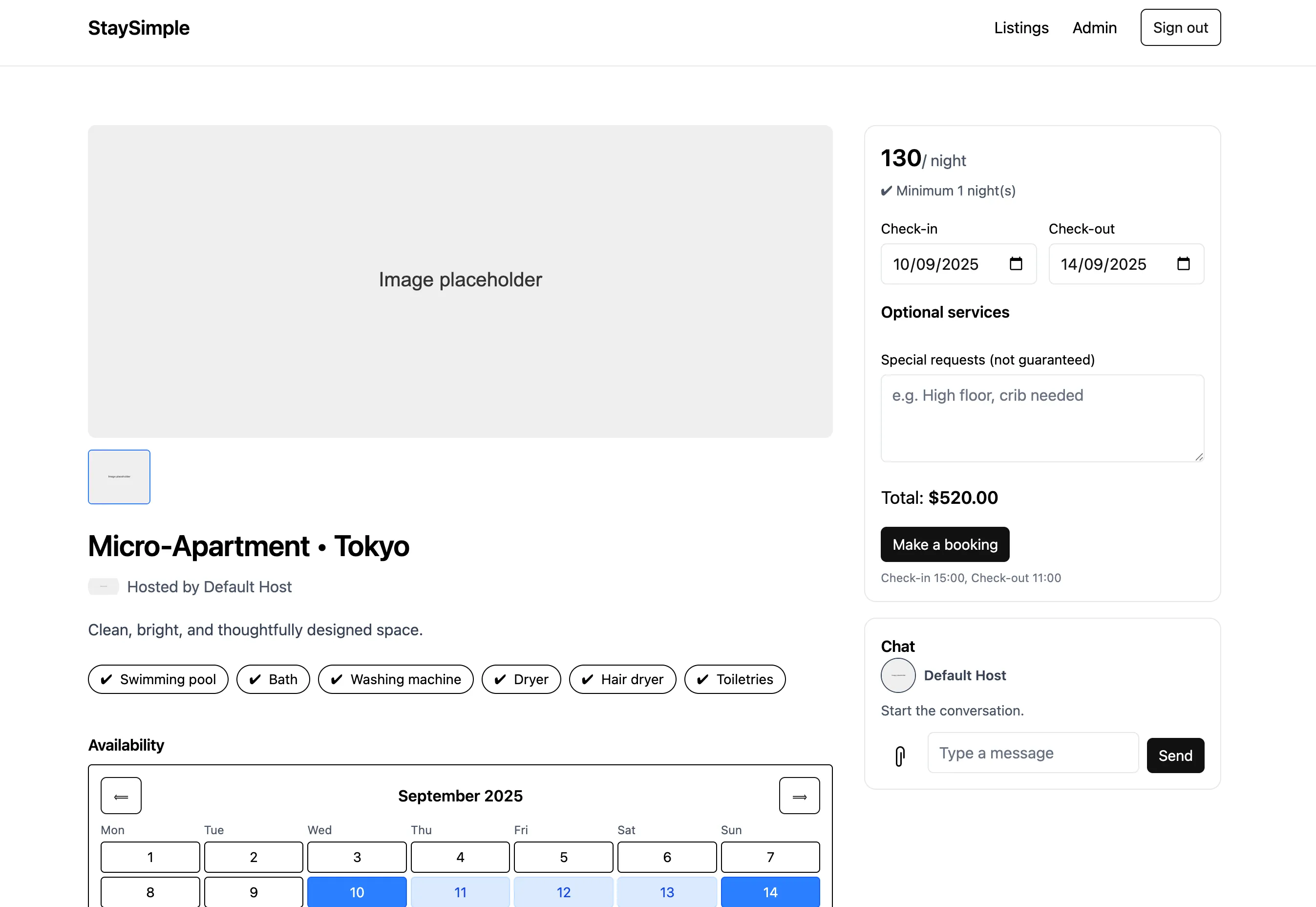Go to previous month with left arrow
Viewport: 1316px width, 907px height.
tap(121, 796)
